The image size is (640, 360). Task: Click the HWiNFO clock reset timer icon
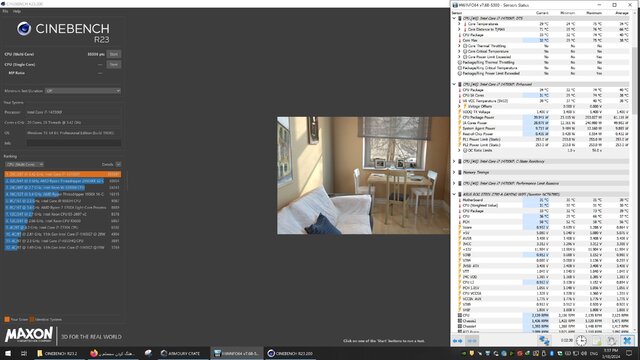(x=581, y=340)
